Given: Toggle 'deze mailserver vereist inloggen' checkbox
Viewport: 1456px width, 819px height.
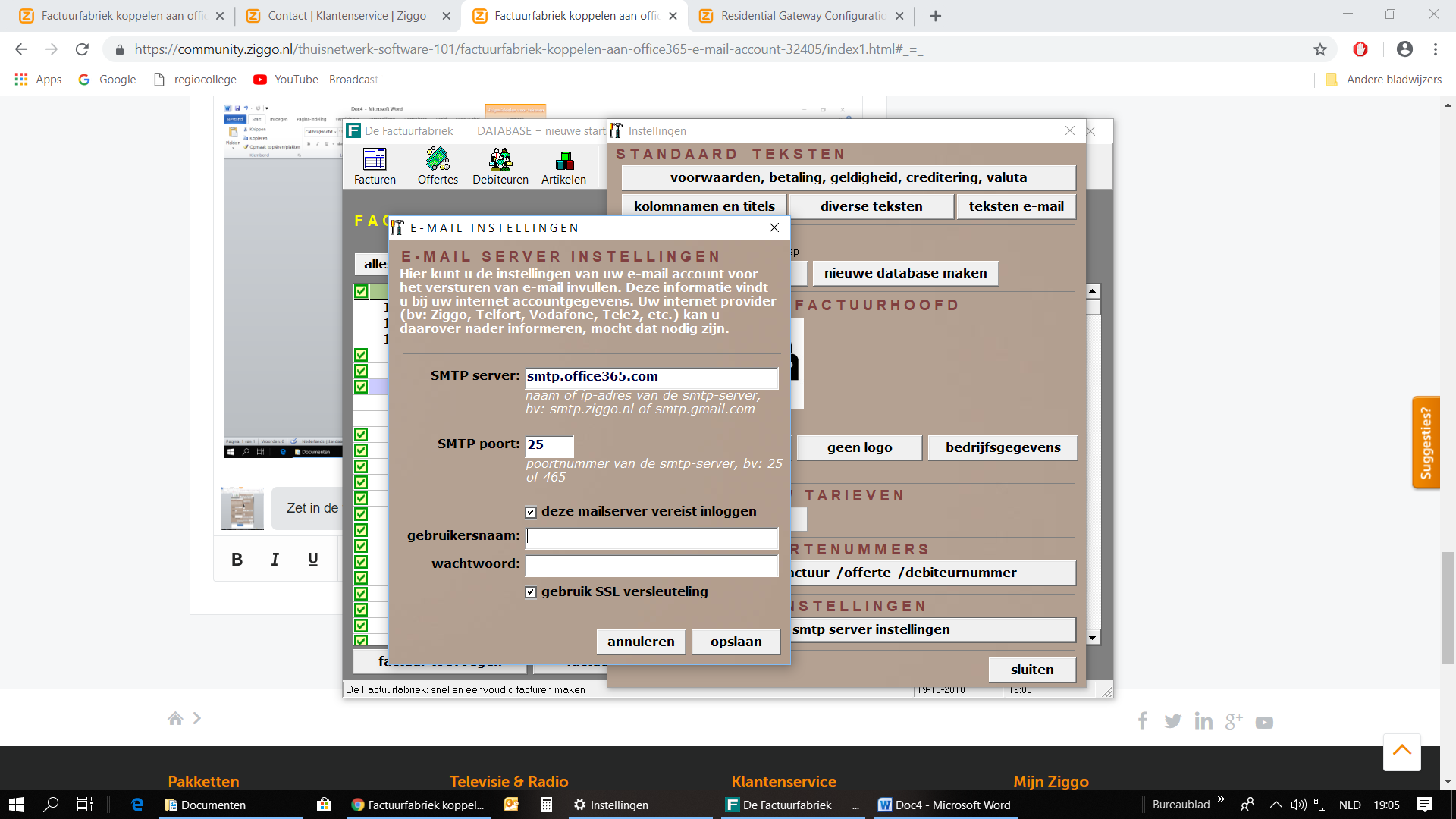Looking at the screenshot, I should pos(531,513).
